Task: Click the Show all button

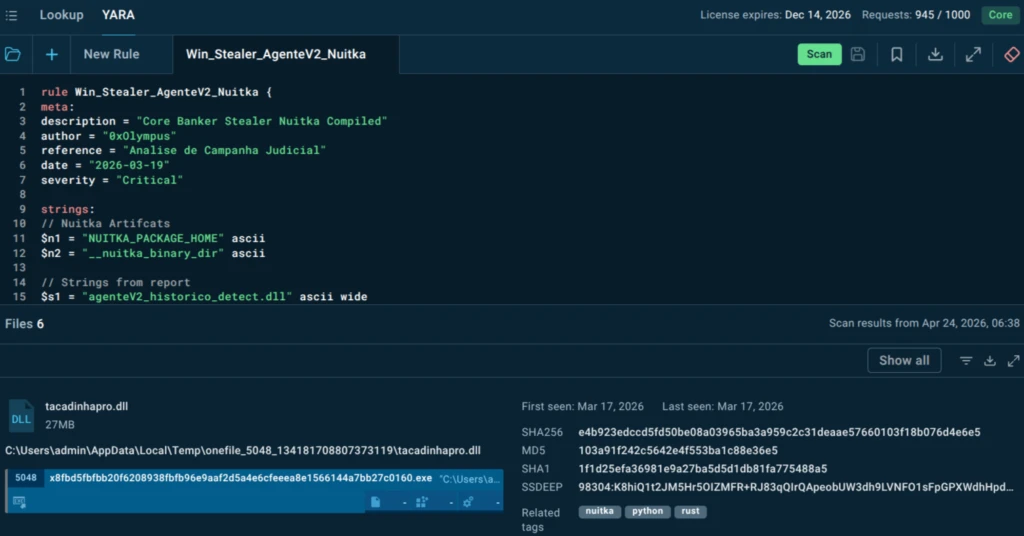Action: pyautogui.click(x=904, y=361)
